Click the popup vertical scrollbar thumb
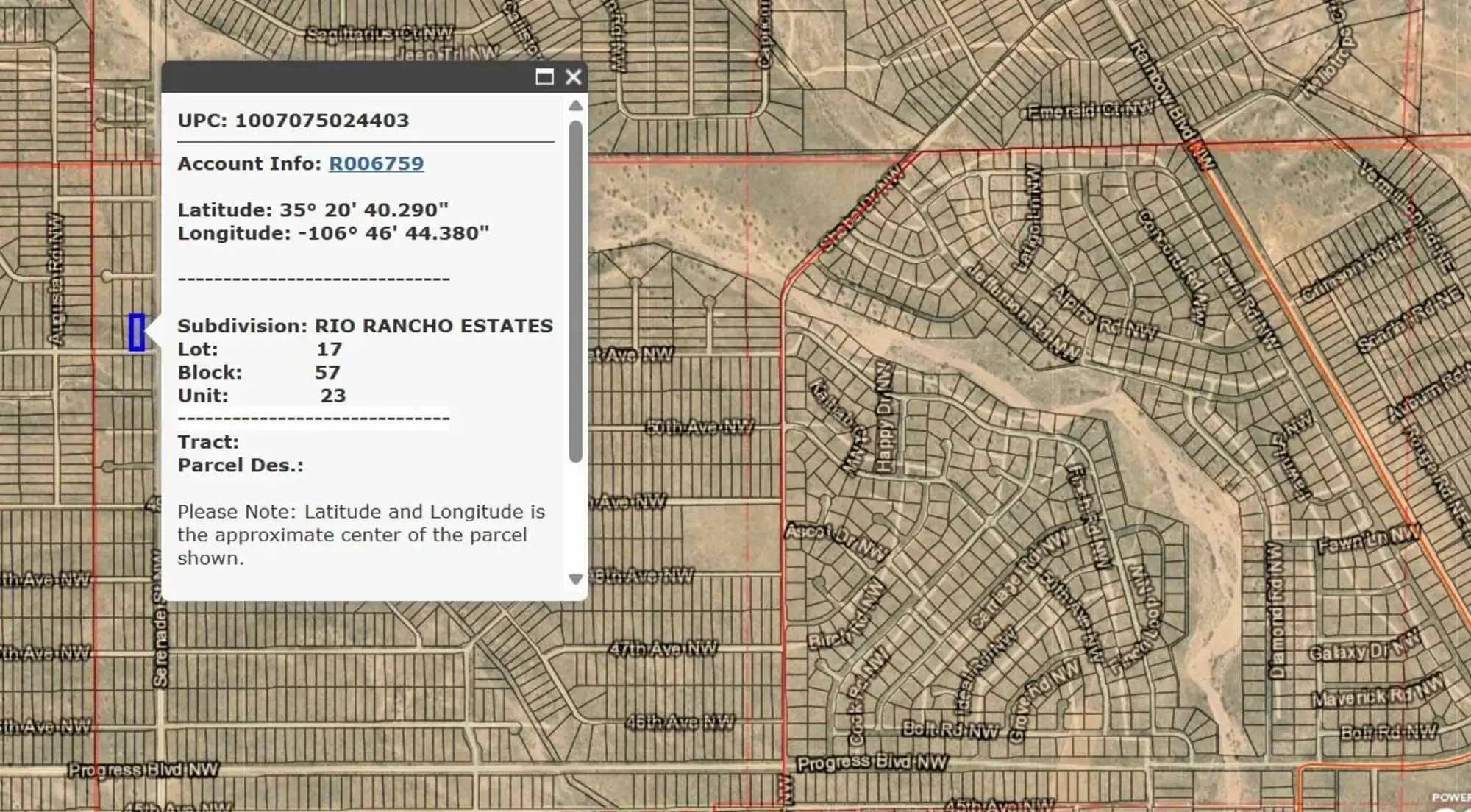Image resolution: width=1471 pixels, height=812 pixels. [x=576, y=291]
